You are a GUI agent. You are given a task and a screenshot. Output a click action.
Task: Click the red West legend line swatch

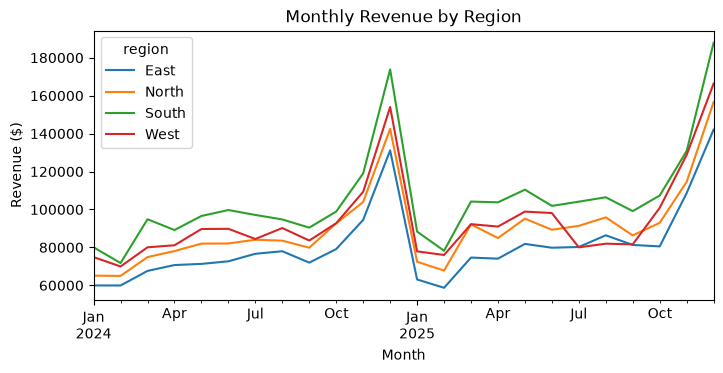click(x=120, y=134)
